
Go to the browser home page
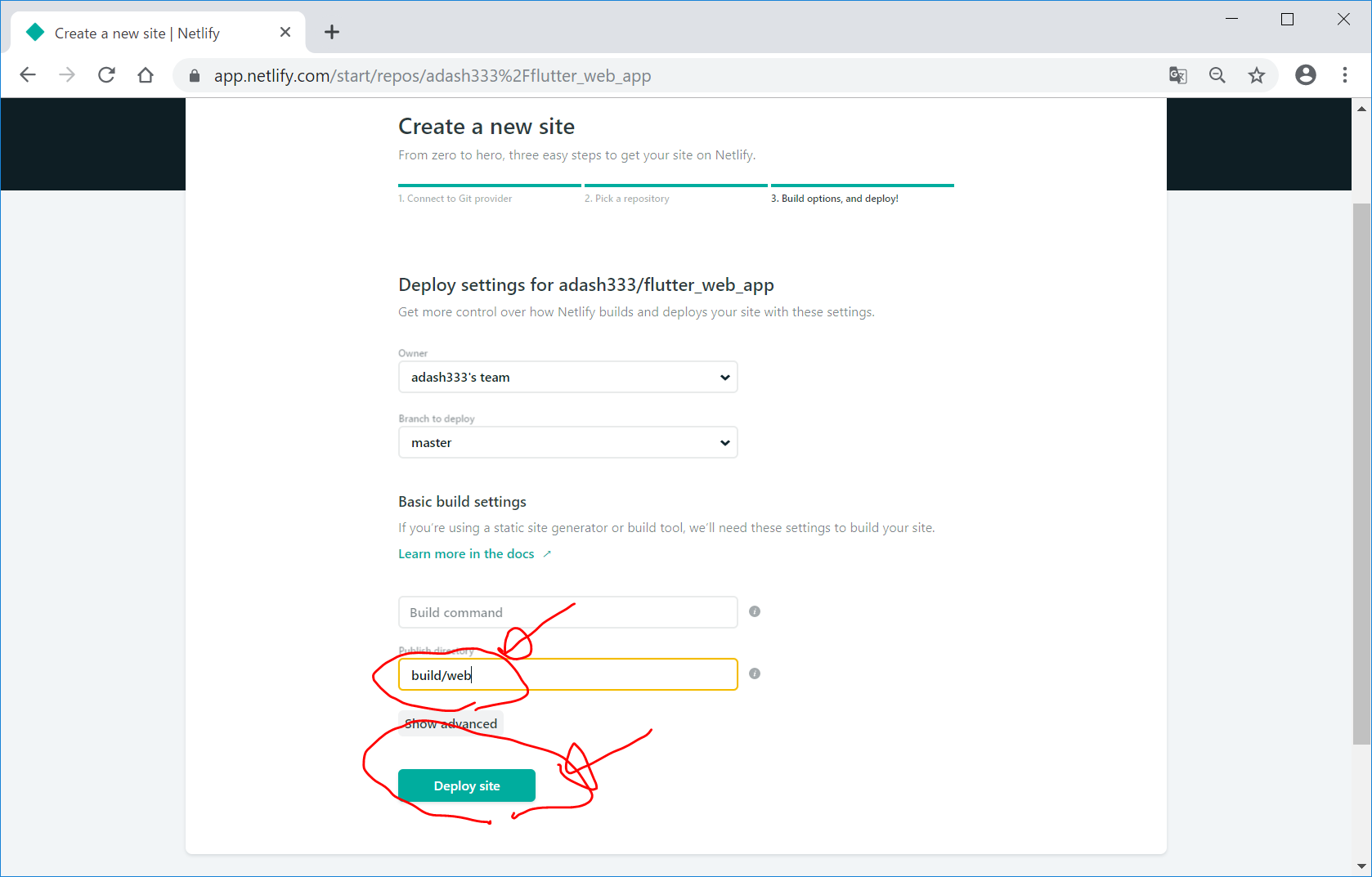click(146, 75)
